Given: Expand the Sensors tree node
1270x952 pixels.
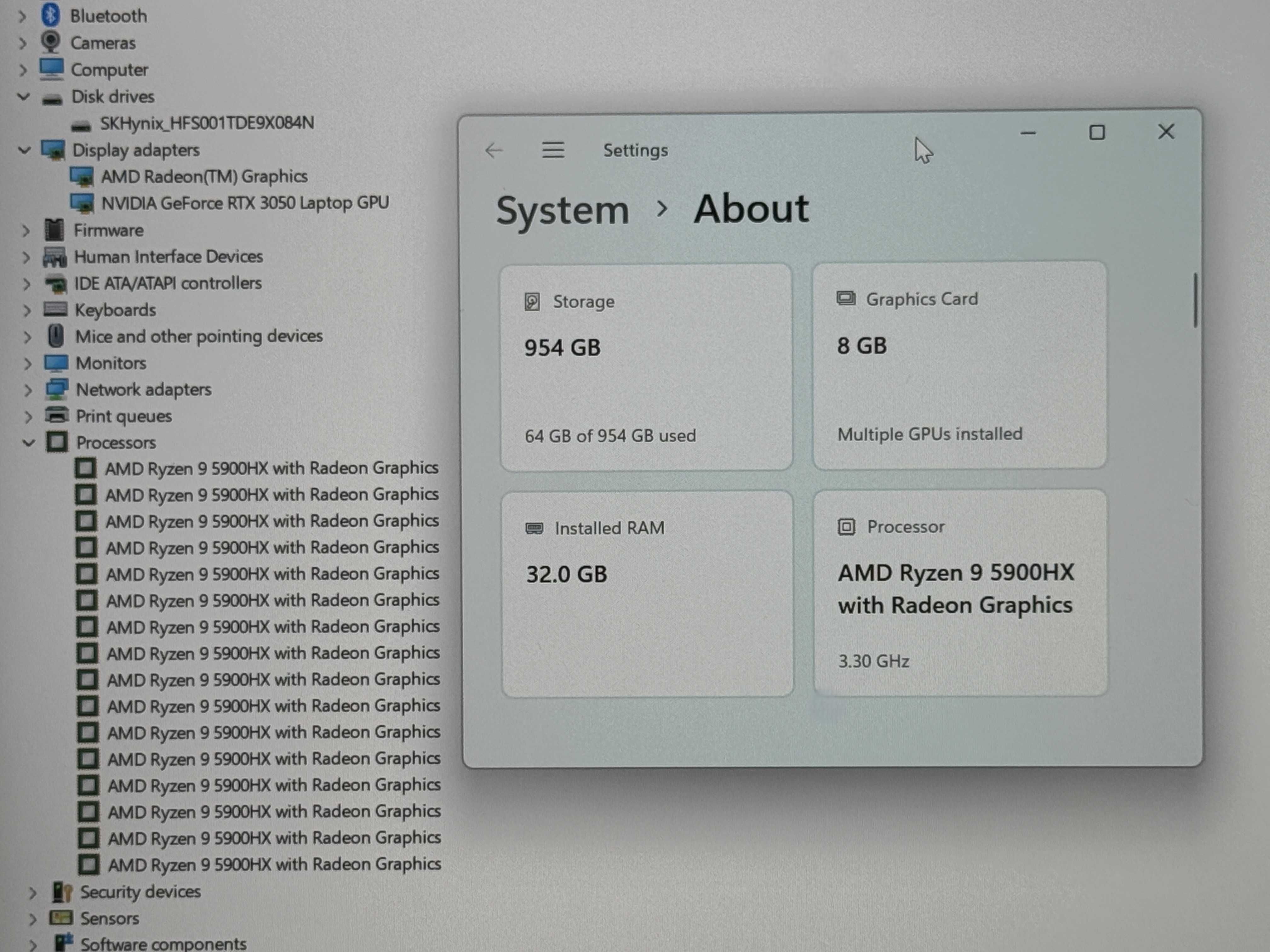Looking at the screenshot, I should point(33,920).
